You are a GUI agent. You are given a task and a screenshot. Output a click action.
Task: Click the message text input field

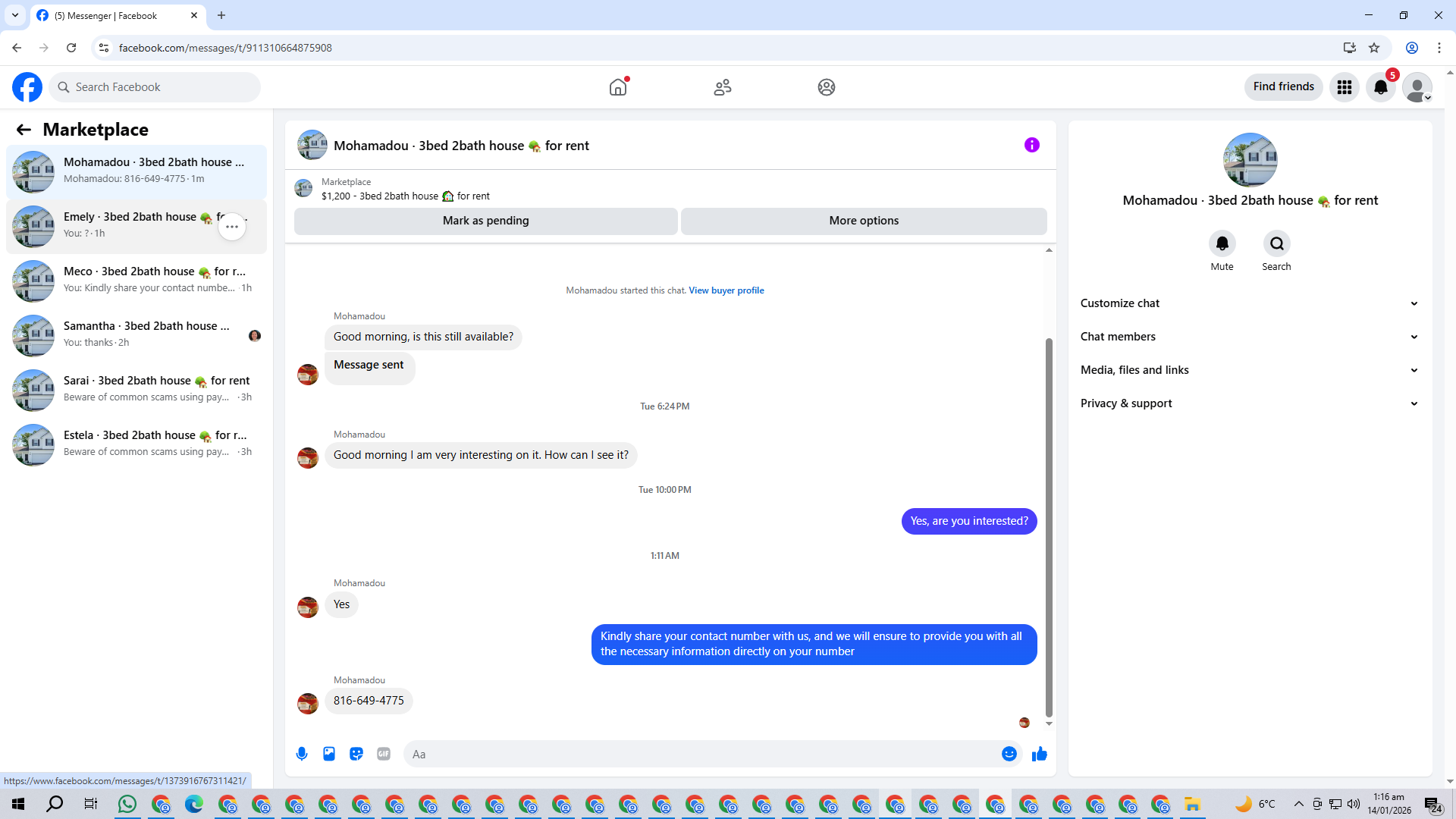698,754
